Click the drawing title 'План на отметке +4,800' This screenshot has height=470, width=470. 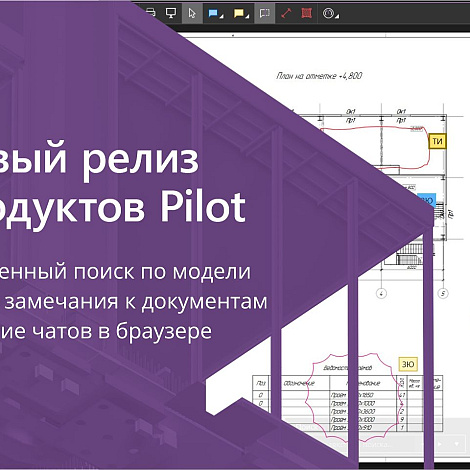pyautogui.click(x=319, y=76)
